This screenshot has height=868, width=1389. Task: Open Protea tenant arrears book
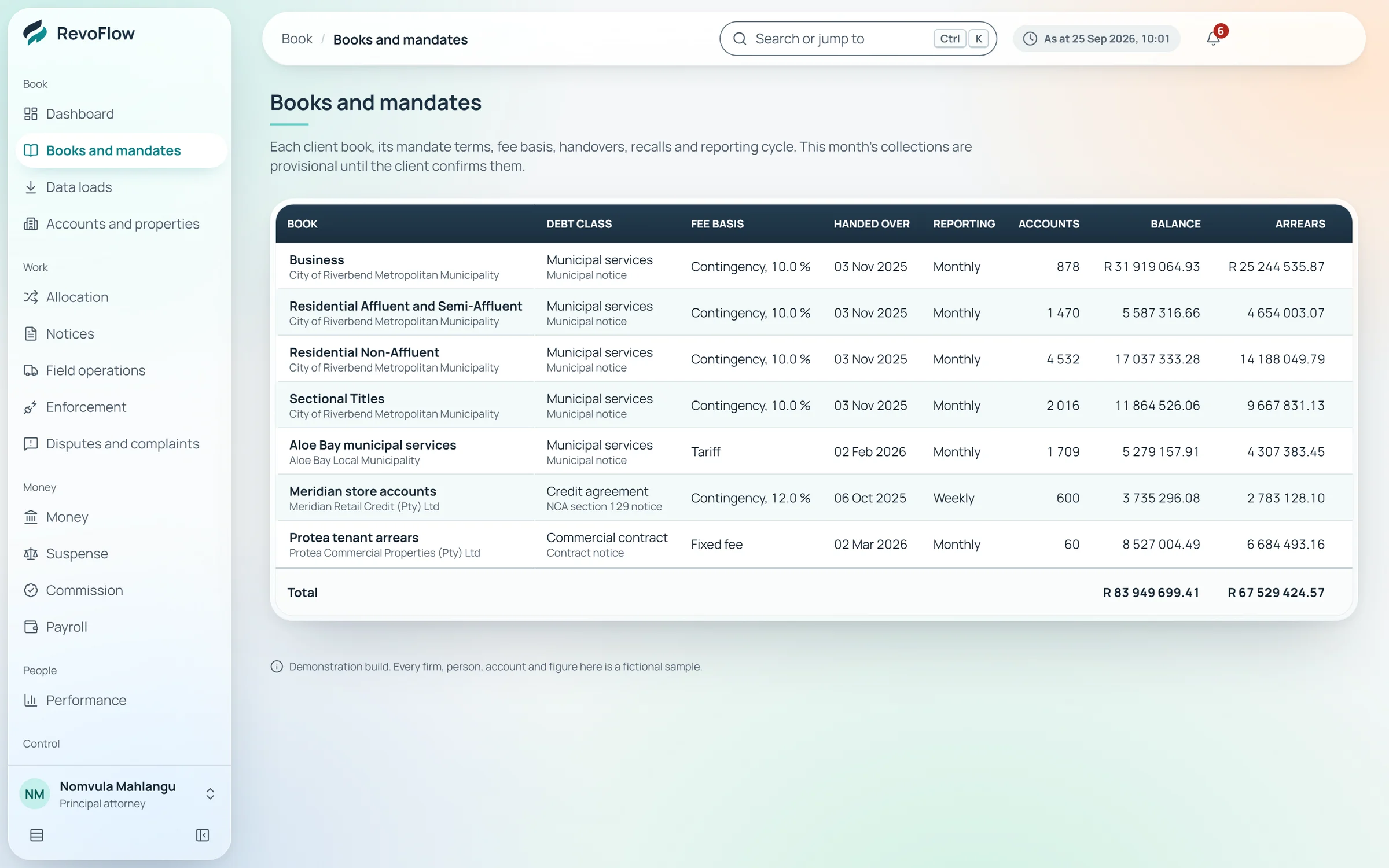click(814, 544)
